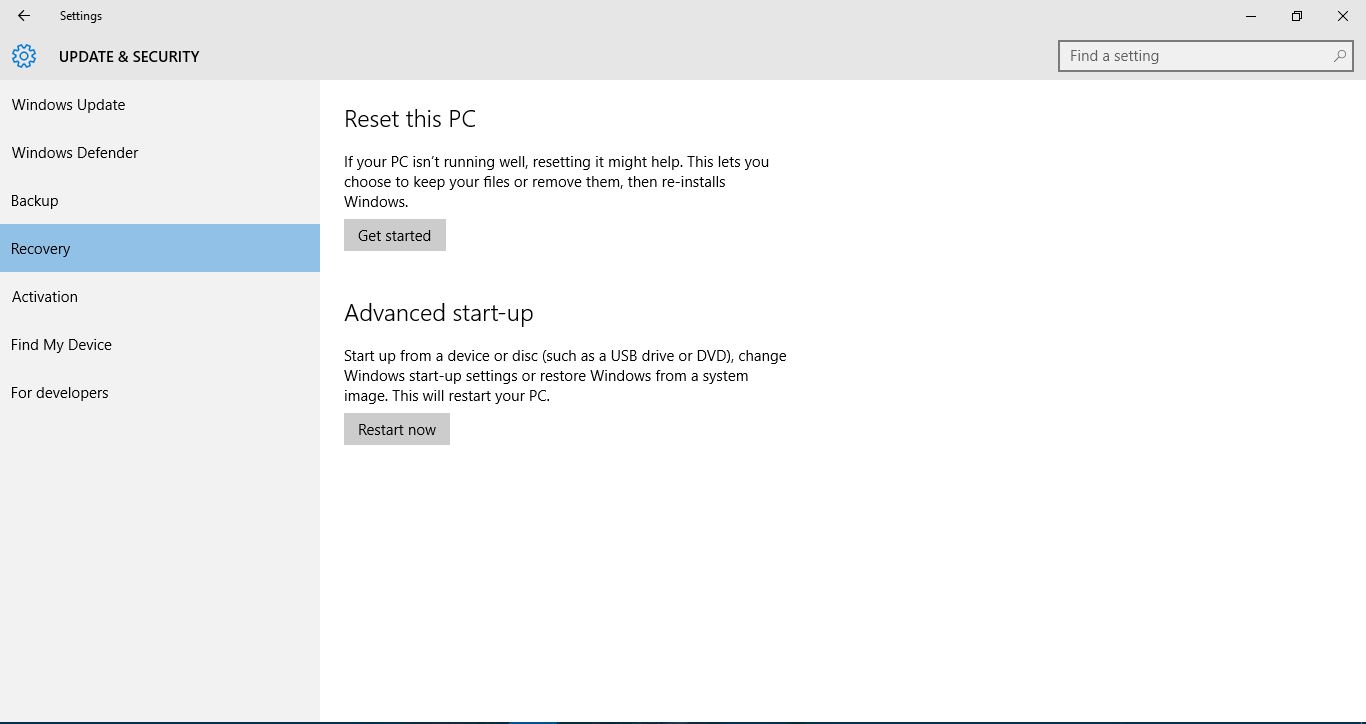Select the Backup section
The image size is (1366, 724).
point(34,200)
